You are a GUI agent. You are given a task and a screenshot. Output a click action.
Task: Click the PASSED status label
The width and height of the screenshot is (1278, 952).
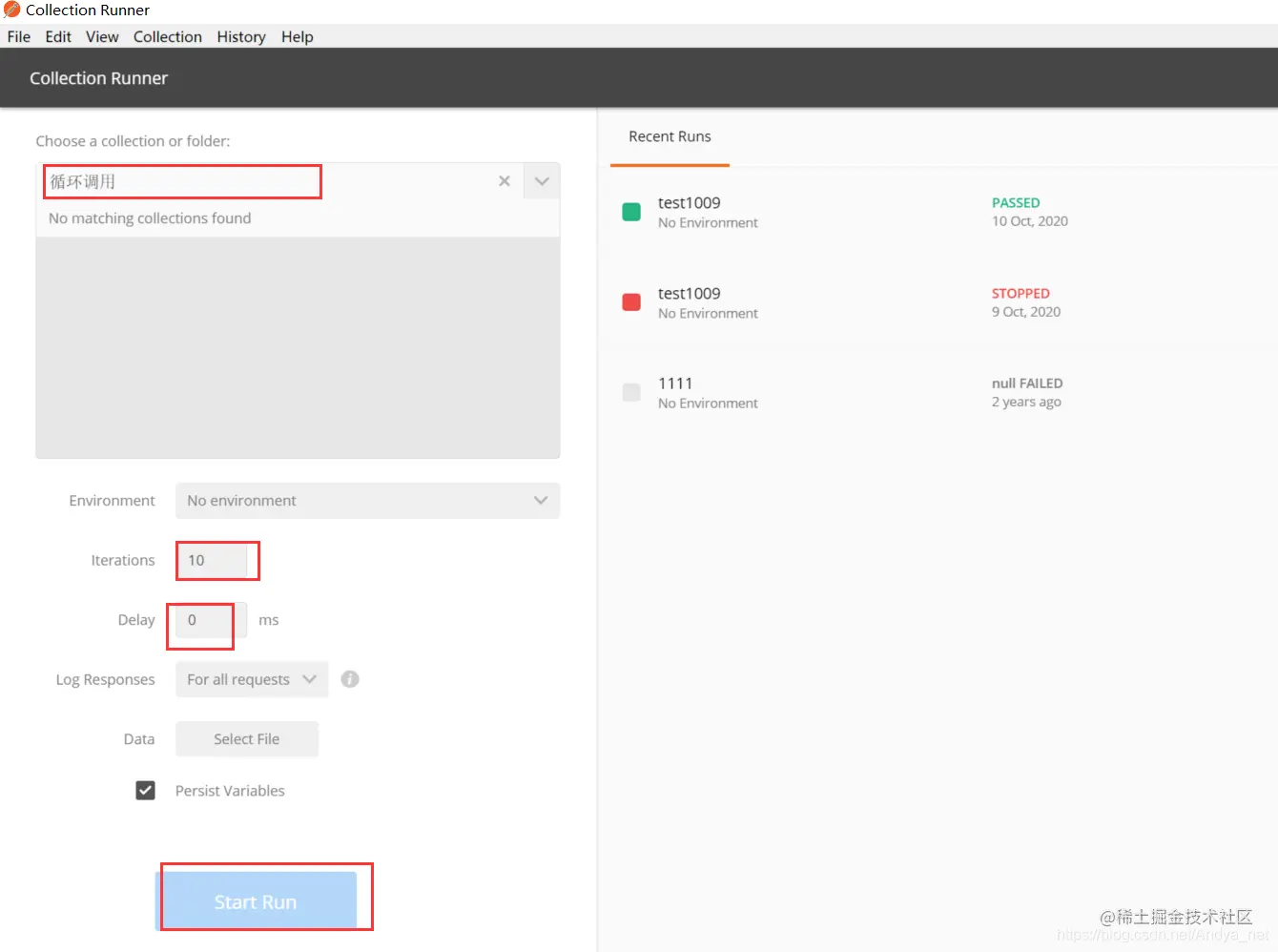pyautogui.click(x=1016, y=203)
